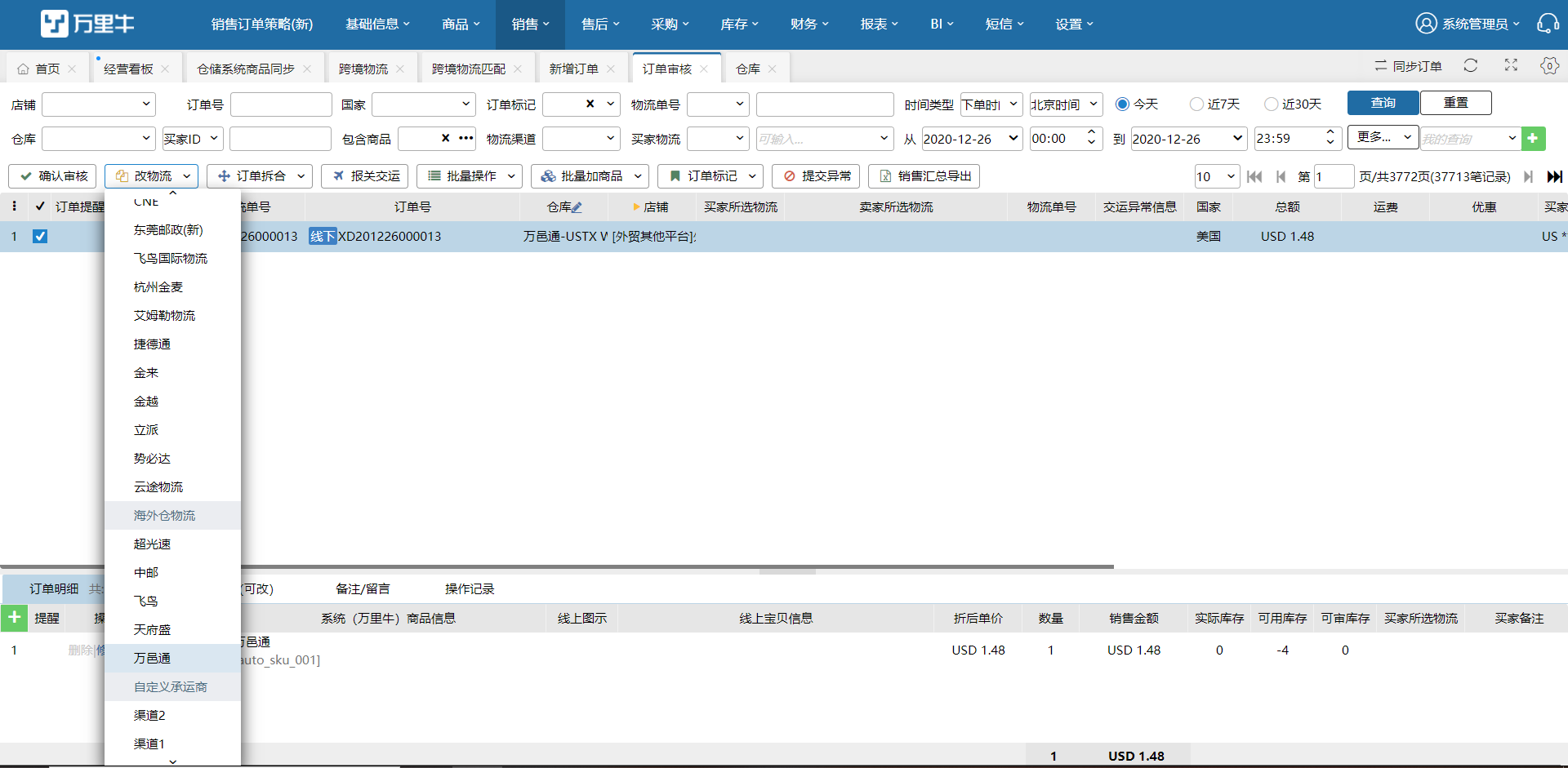Image resolution: width=1568 pixels, height=768 pixels.
Task: Add saved query with green plus
Action: [x=1533, y=139]
